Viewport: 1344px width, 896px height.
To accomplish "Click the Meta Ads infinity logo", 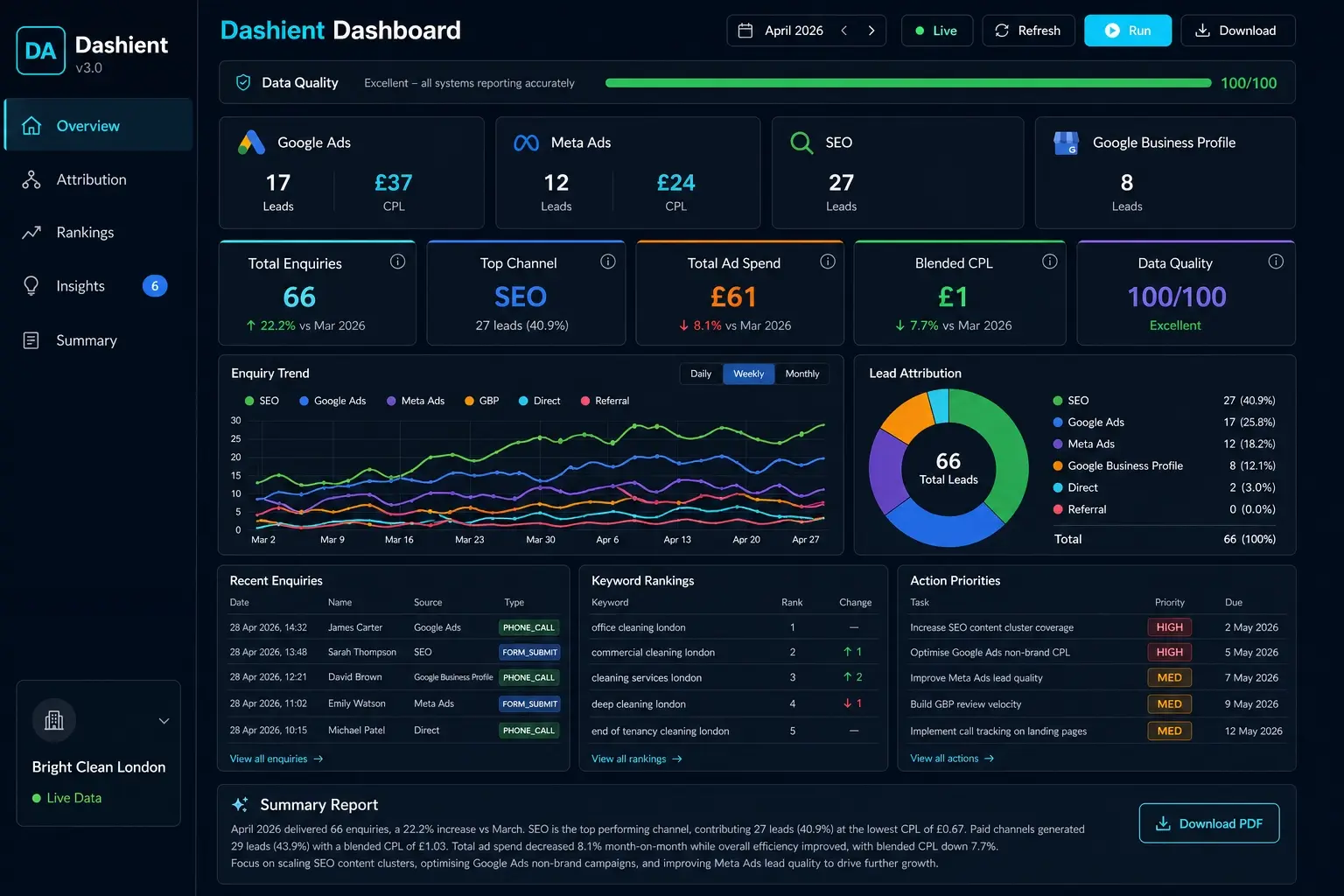I will (x=526, y=143).
